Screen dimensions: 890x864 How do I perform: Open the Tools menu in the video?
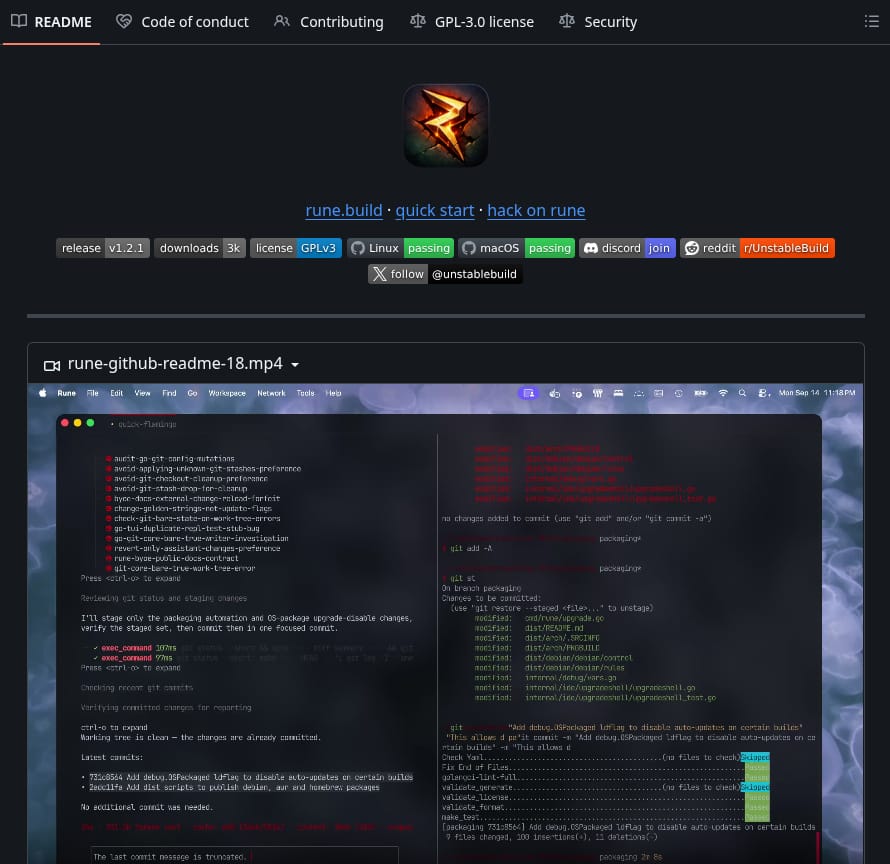tap(305, 393)
